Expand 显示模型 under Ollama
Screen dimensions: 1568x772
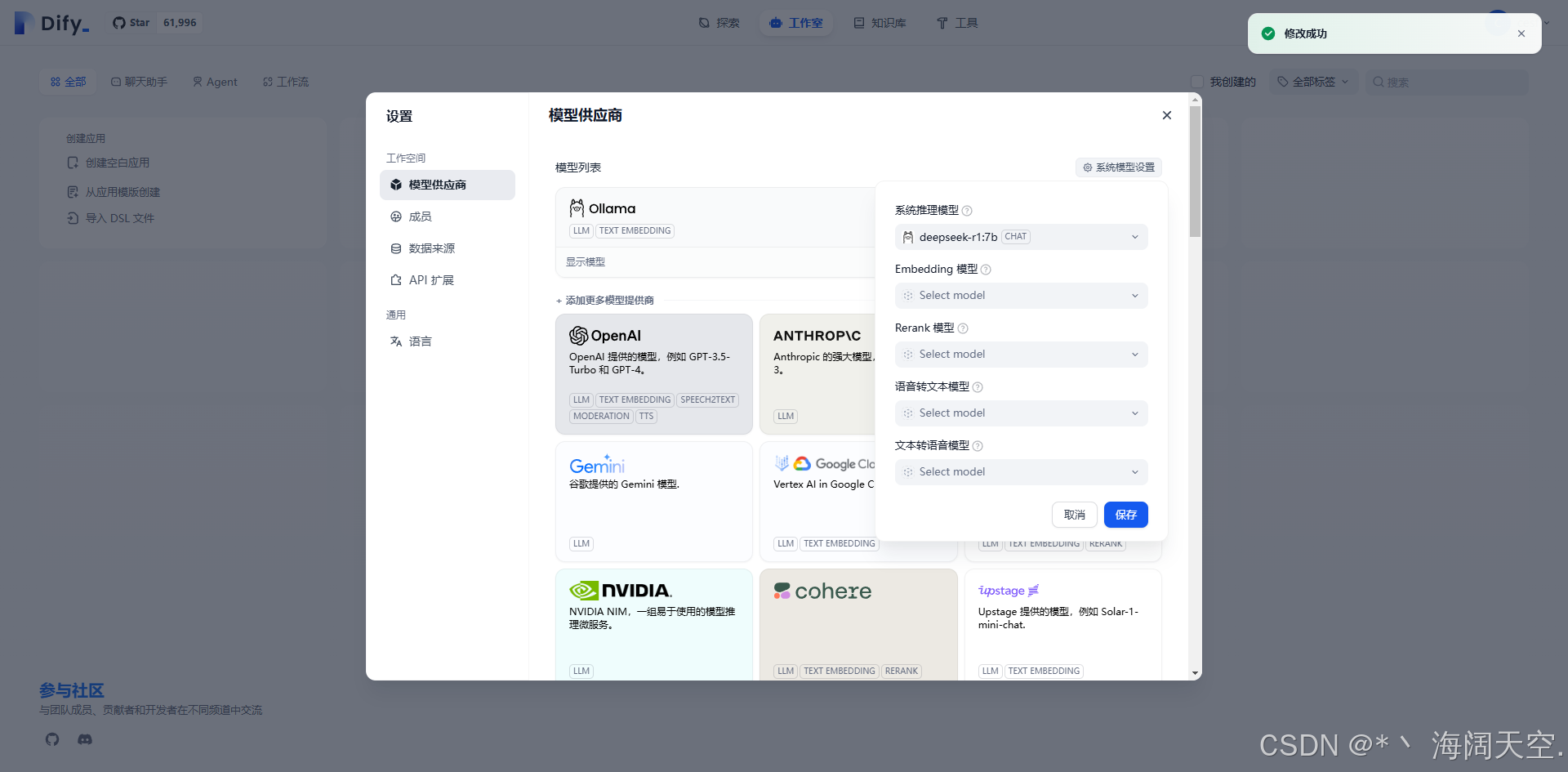point(586,262)
